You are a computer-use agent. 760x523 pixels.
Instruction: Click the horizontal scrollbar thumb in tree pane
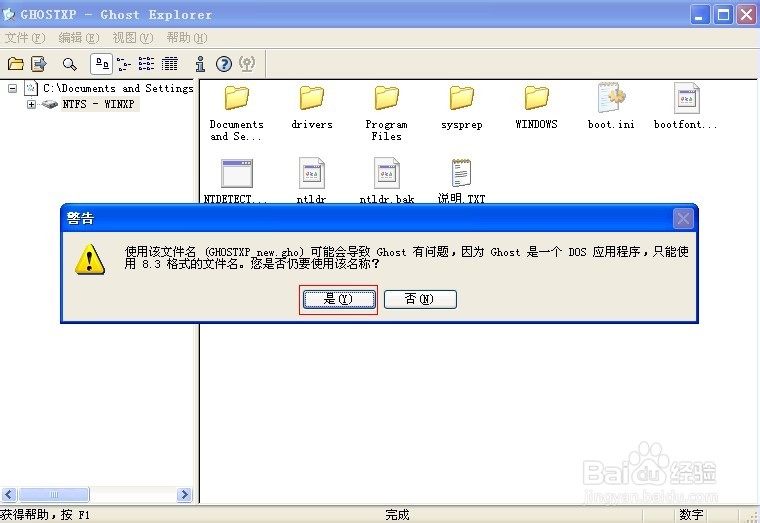[54, 494]
